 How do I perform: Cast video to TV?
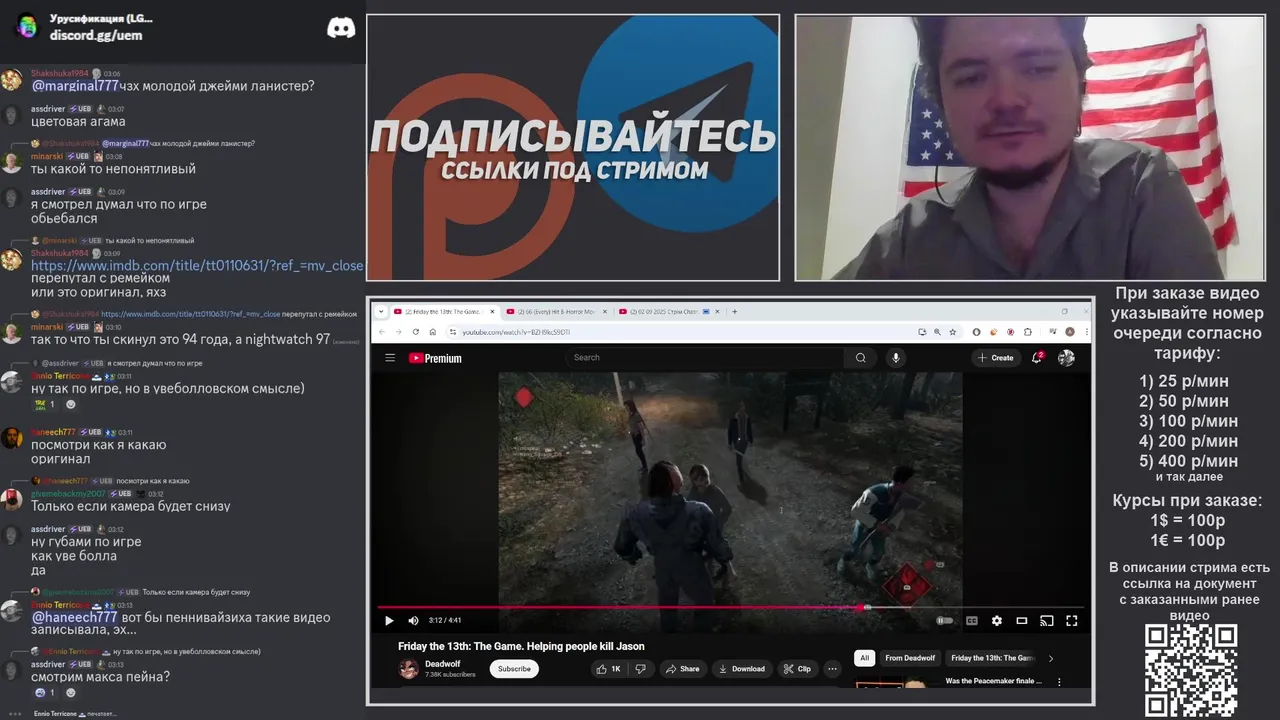(1046, 621)
